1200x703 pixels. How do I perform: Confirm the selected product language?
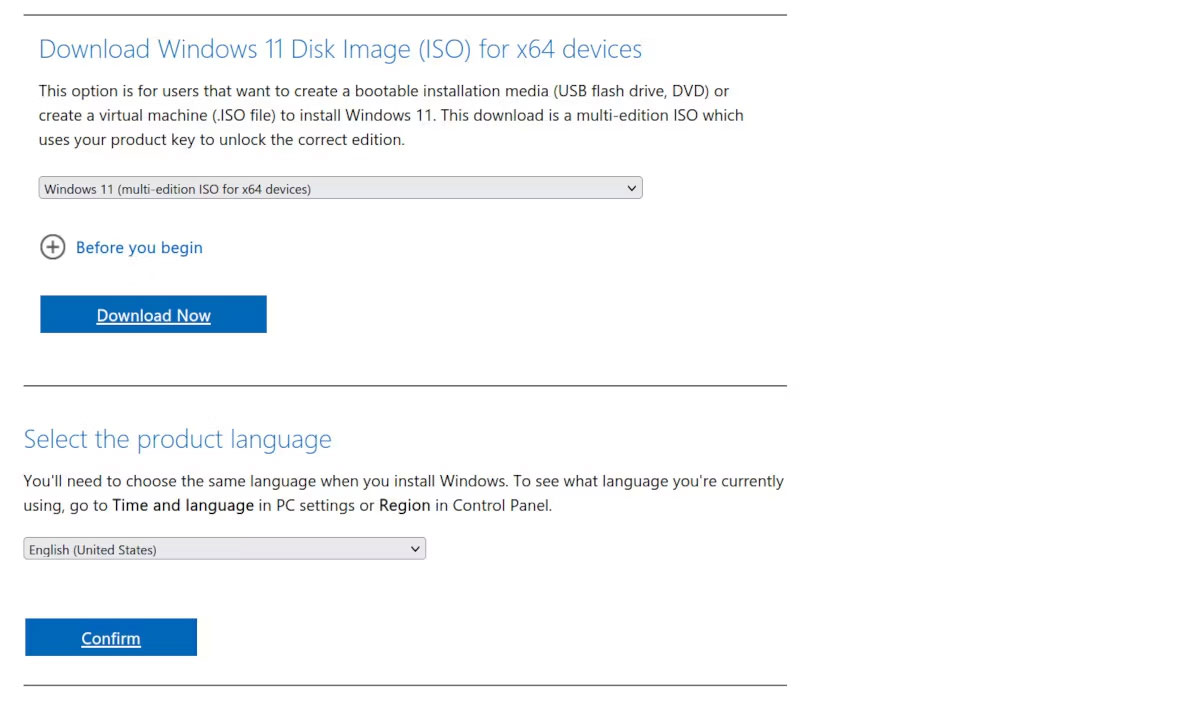(110, 637)
